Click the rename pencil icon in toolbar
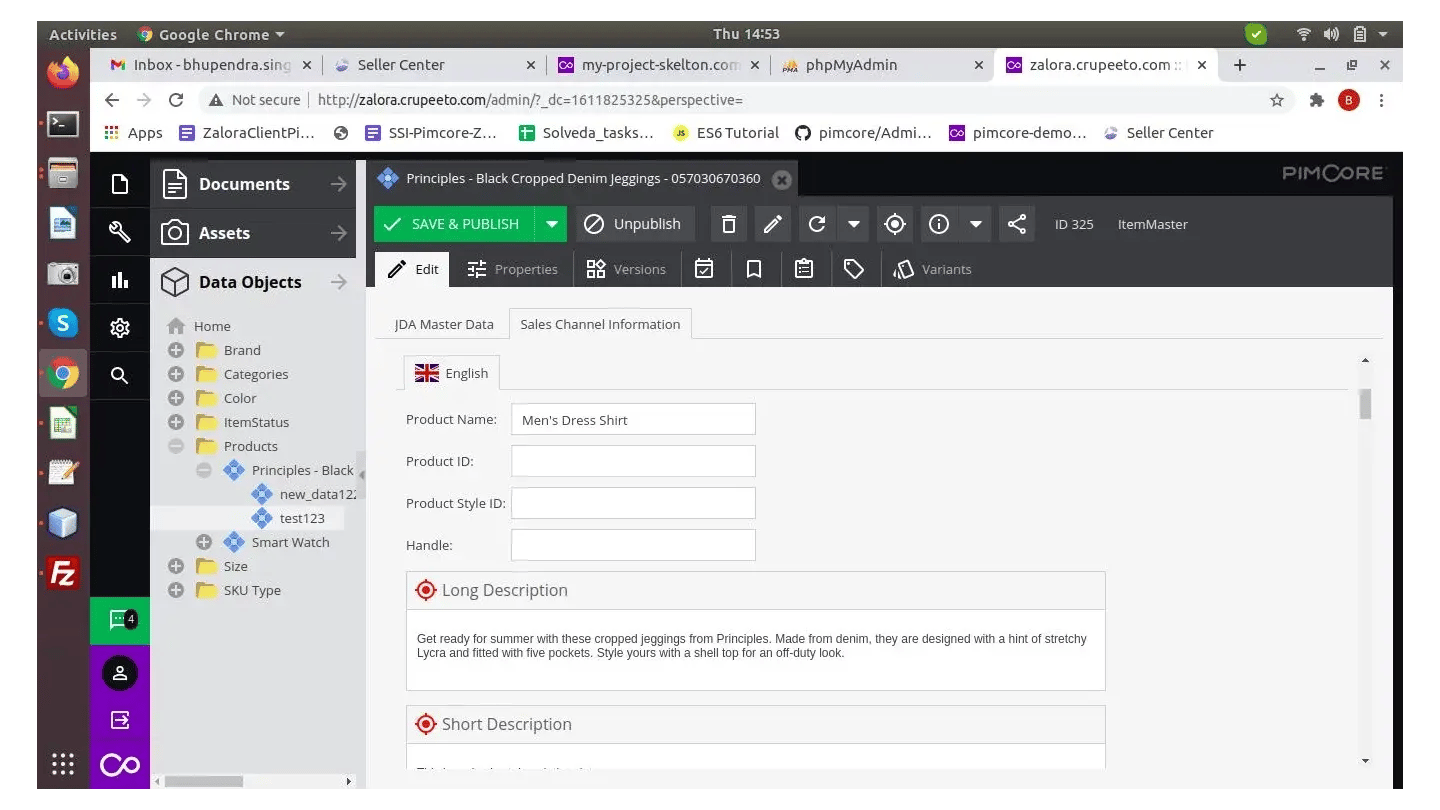1440x810 pixels. click(772, 224)
